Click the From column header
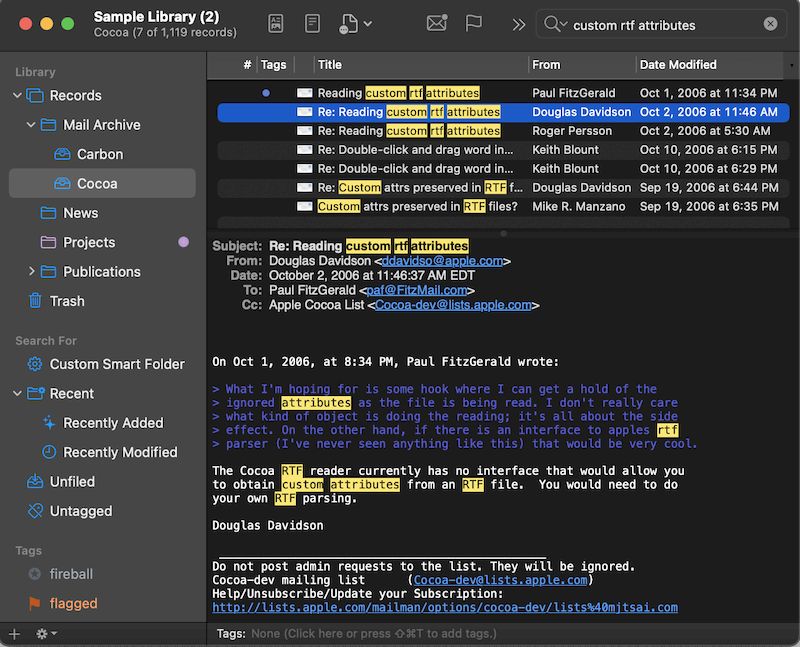The height and width of the screenshot is (647, 800). tap(546, 64)
